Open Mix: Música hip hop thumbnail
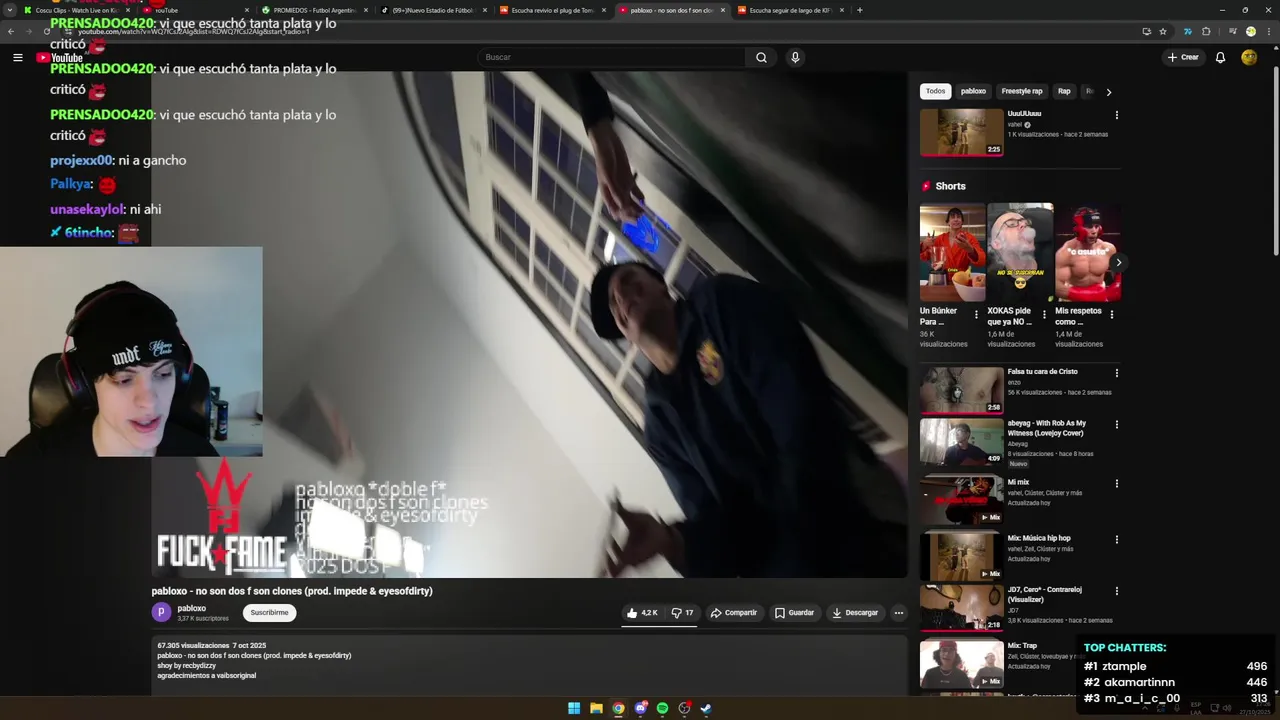This screenshot has height=720, width=1280. coord(961,555)
